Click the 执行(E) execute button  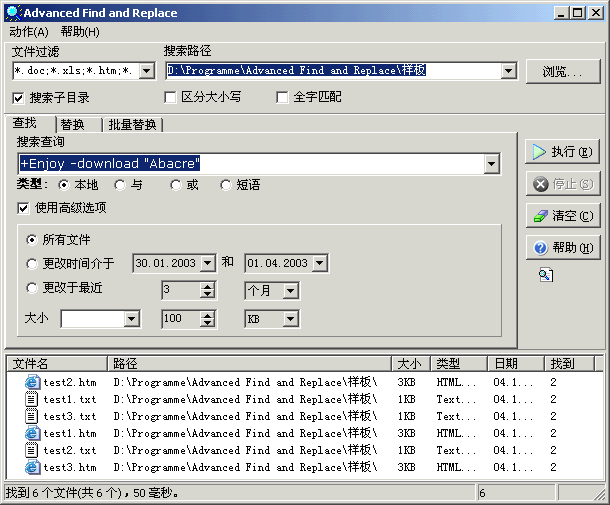563,152
